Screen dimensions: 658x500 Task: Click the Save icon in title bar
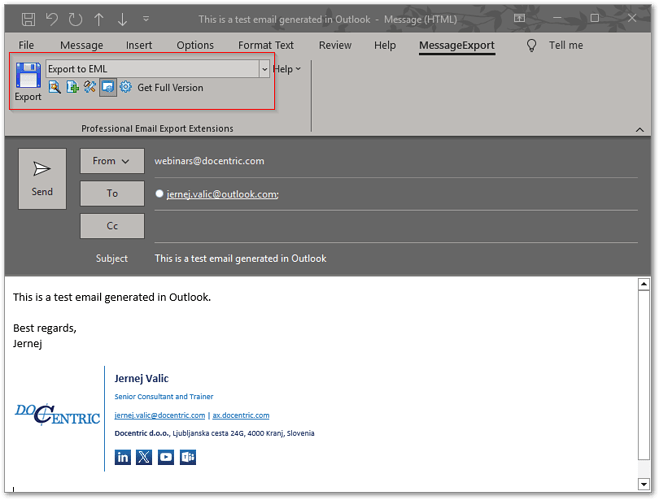(28, 19)
